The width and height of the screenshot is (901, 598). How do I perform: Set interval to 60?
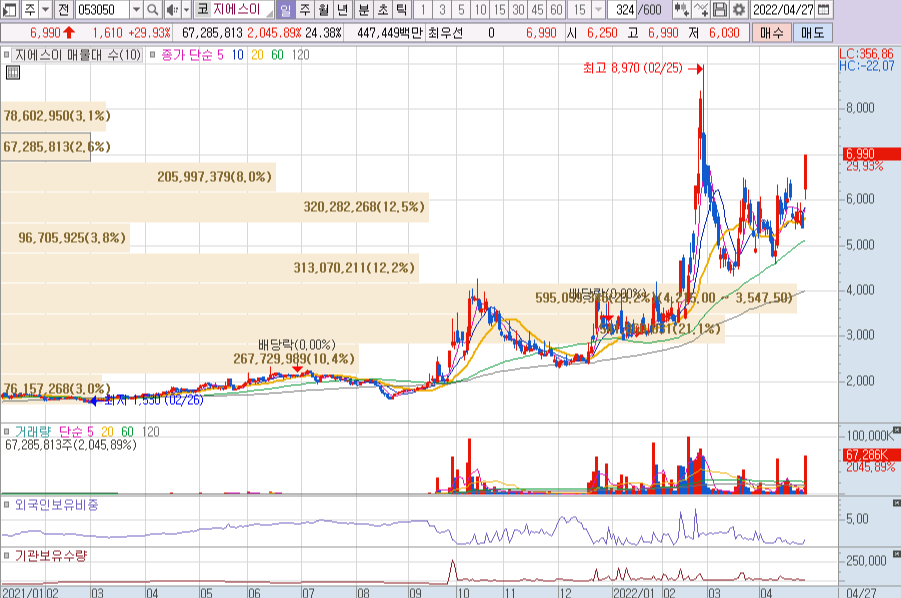556,9
